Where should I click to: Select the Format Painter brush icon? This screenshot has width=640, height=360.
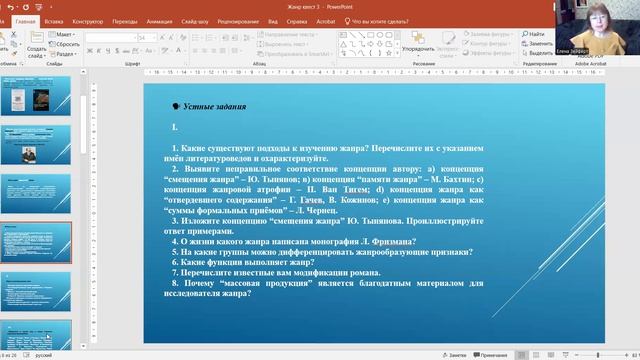[14, 53]
